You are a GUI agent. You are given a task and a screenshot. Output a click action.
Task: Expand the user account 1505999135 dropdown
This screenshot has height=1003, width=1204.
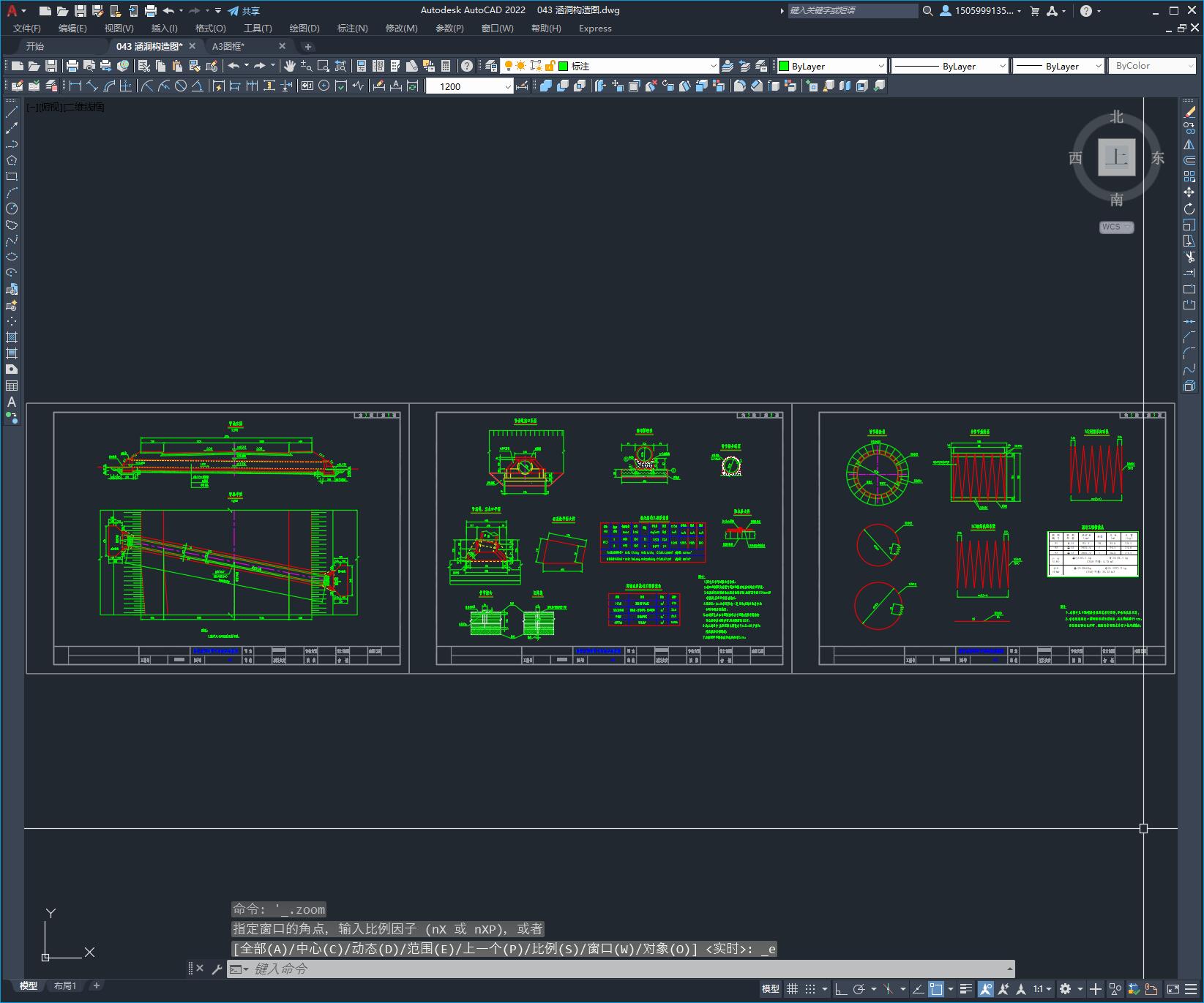[x=981, y=11]
